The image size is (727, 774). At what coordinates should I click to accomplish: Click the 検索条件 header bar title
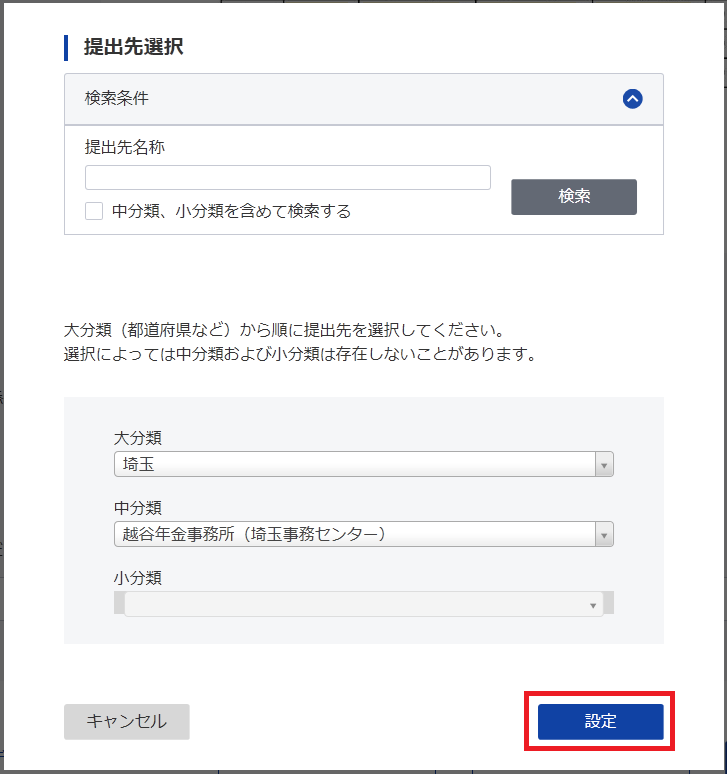point(116,98)
